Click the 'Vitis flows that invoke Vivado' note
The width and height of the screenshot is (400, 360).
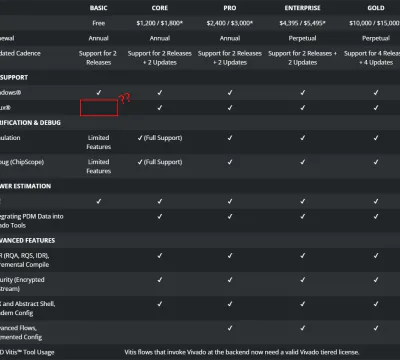pyautogui.click(x=242, y=352)
